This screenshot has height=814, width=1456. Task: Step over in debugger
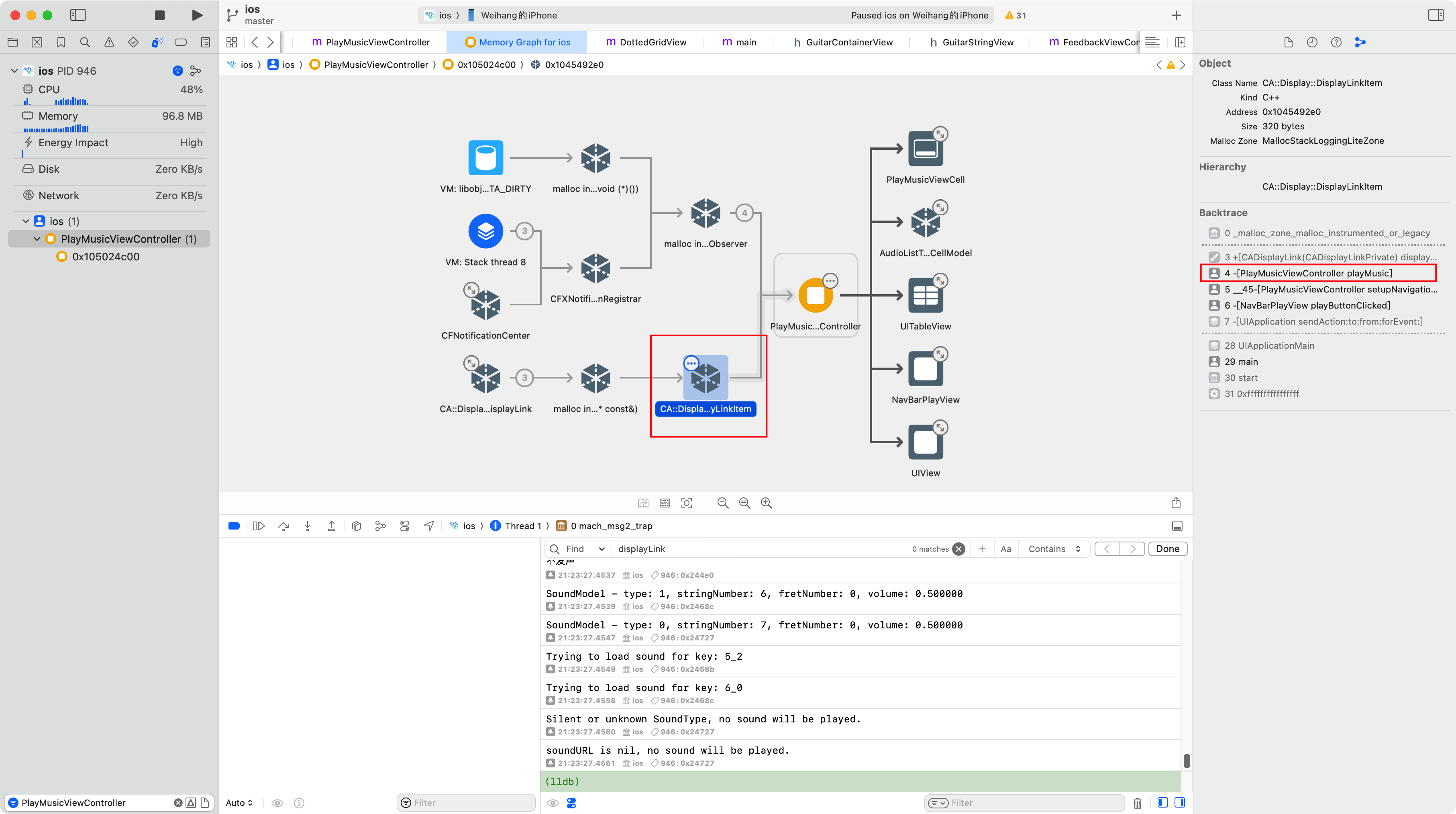pyautogui.click(x=283, y=526)
